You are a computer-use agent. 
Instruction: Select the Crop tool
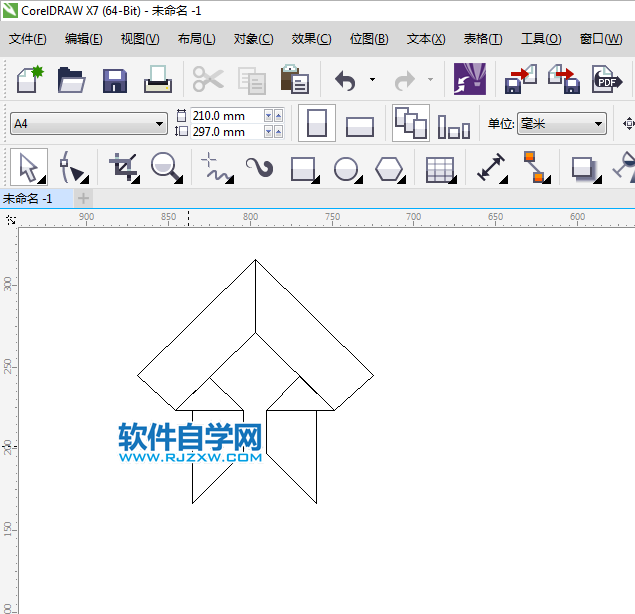[124, 167]
